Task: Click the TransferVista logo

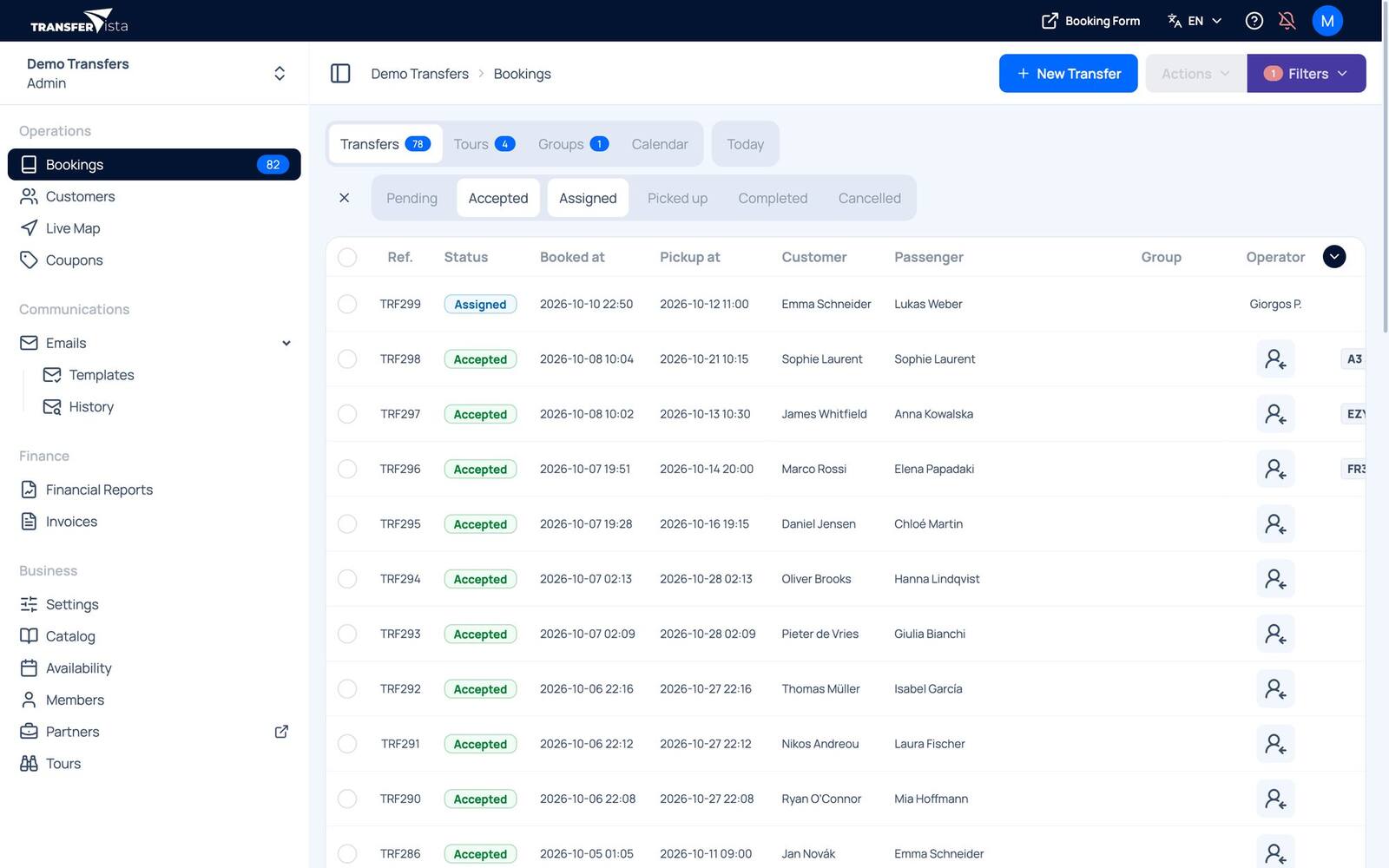Action: 79,21
